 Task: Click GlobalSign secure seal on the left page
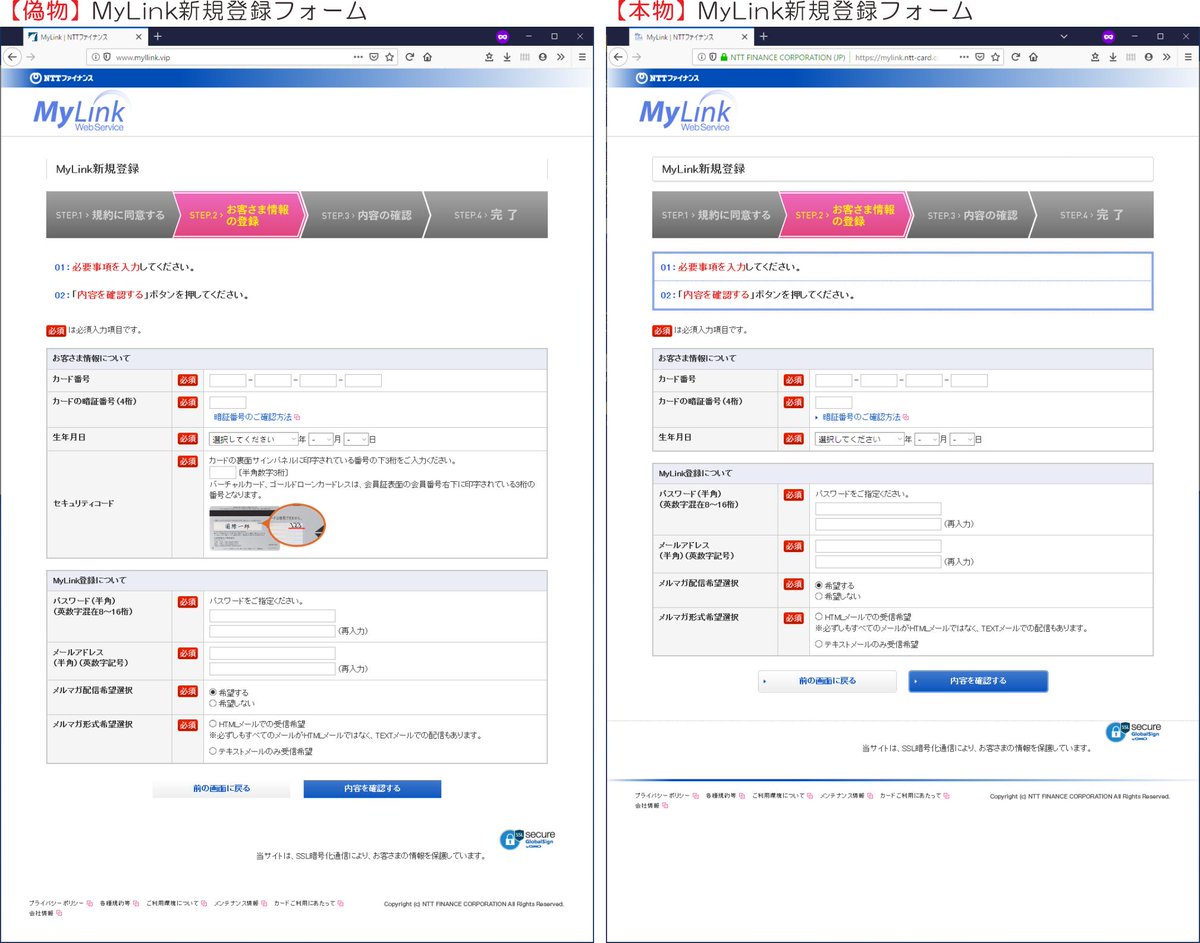coord(527,839)
